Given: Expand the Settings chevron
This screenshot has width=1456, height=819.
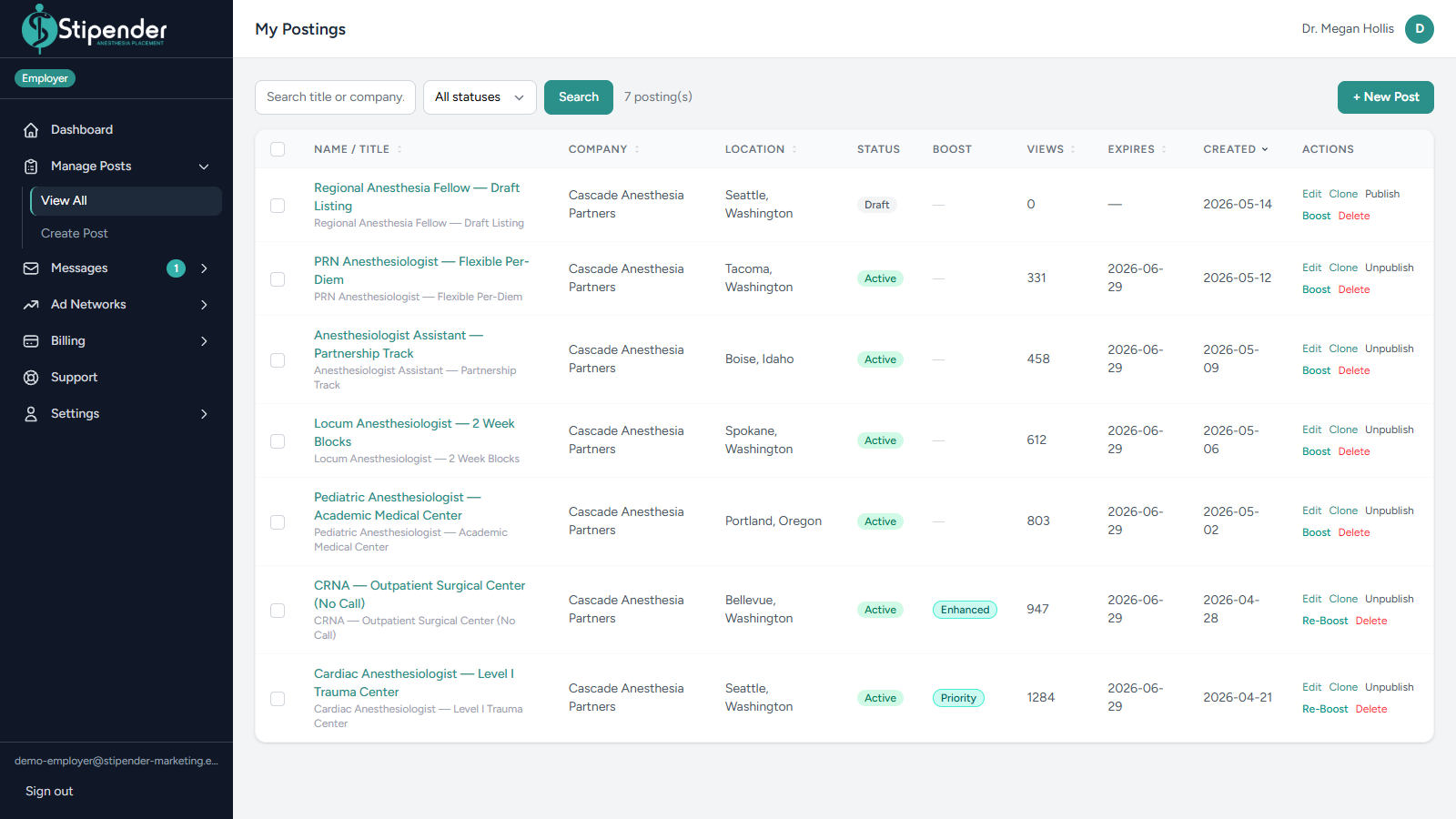Looking at the screenshot, I should click(204, 414).
